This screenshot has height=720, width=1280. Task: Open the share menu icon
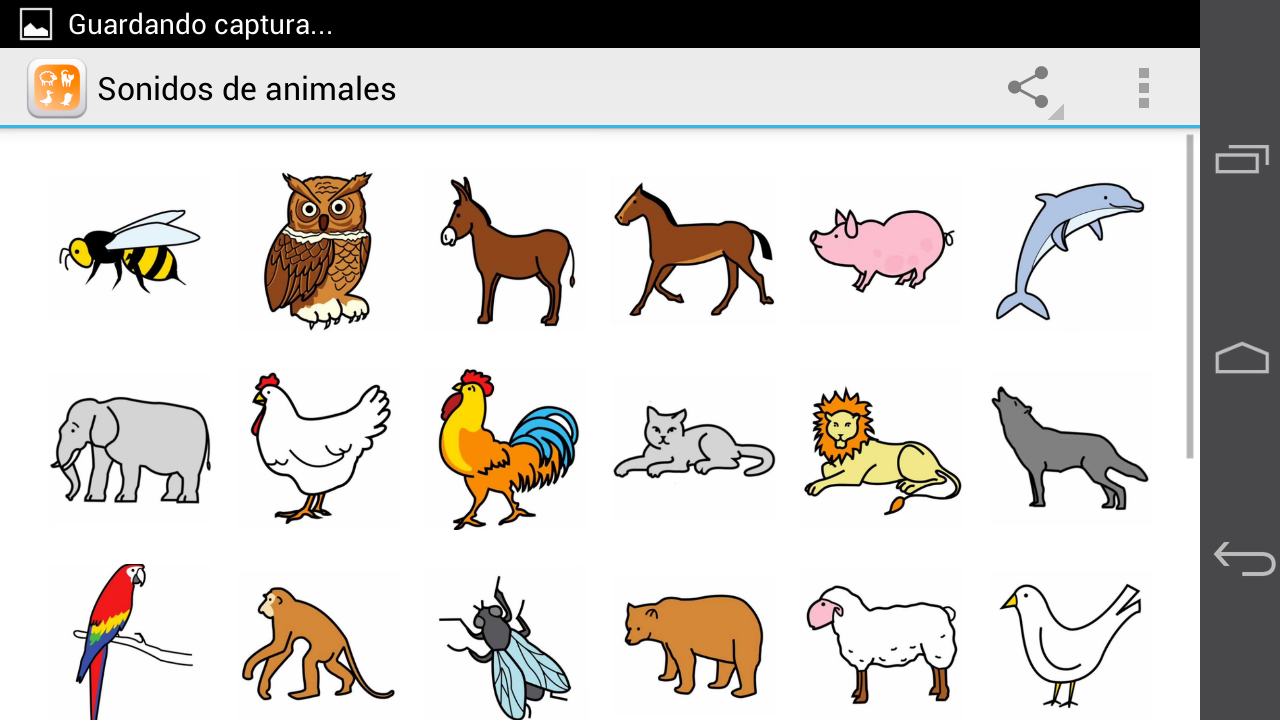click(x=1030, y=88)
